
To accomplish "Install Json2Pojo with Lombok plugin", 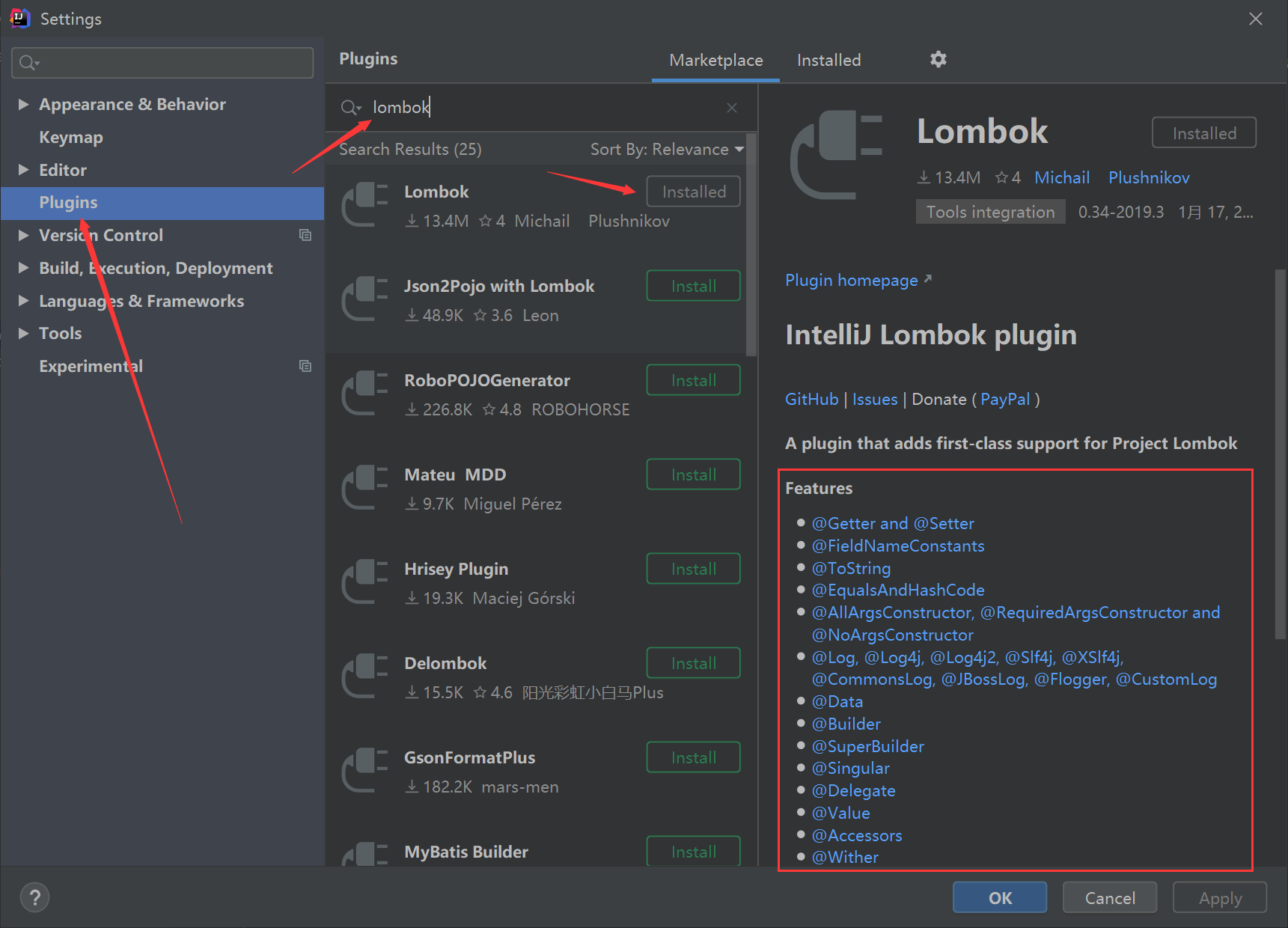I will pos(693,286).
